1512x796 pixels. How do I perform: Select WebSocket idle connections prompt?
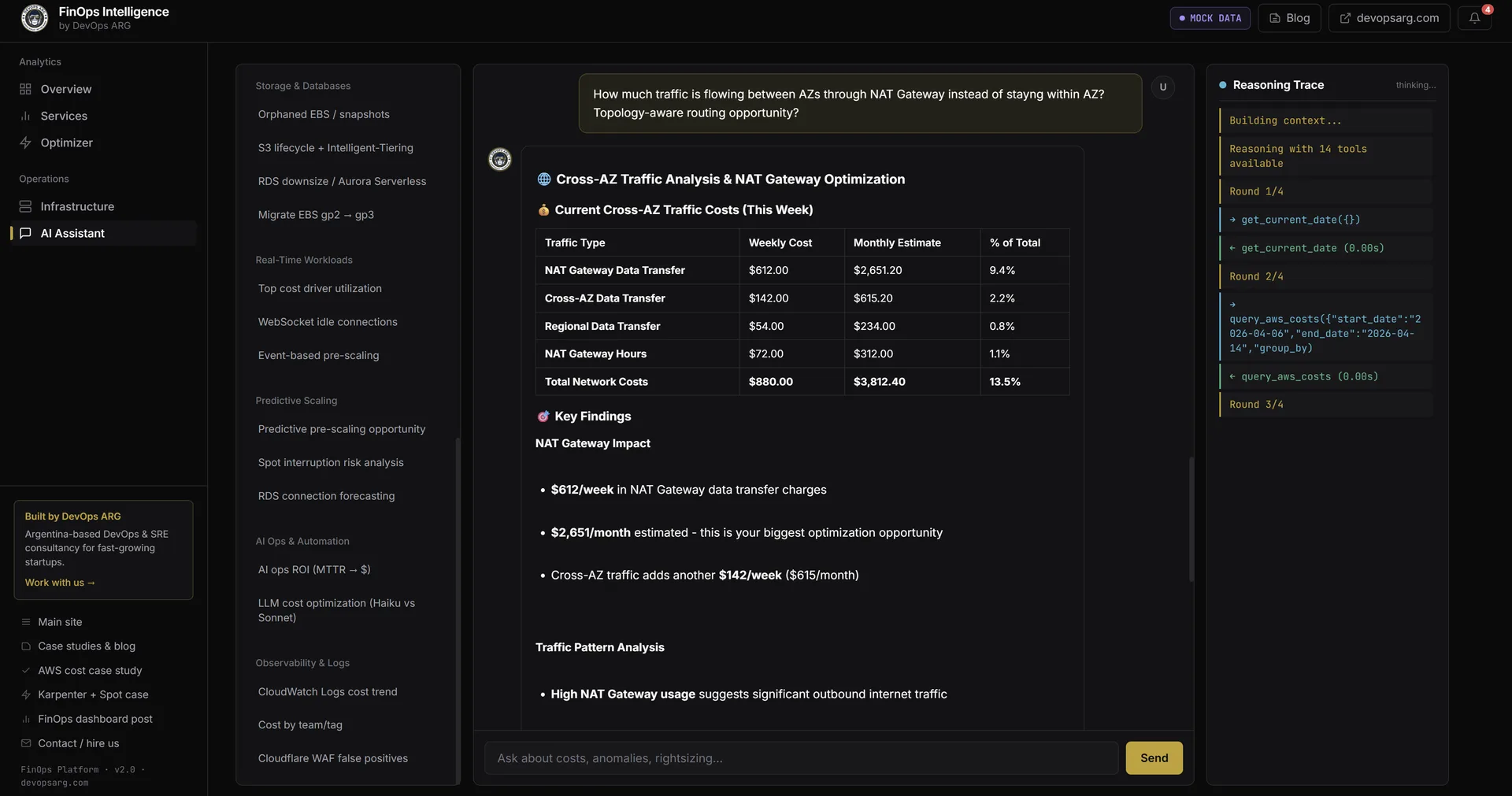[346, 322]
